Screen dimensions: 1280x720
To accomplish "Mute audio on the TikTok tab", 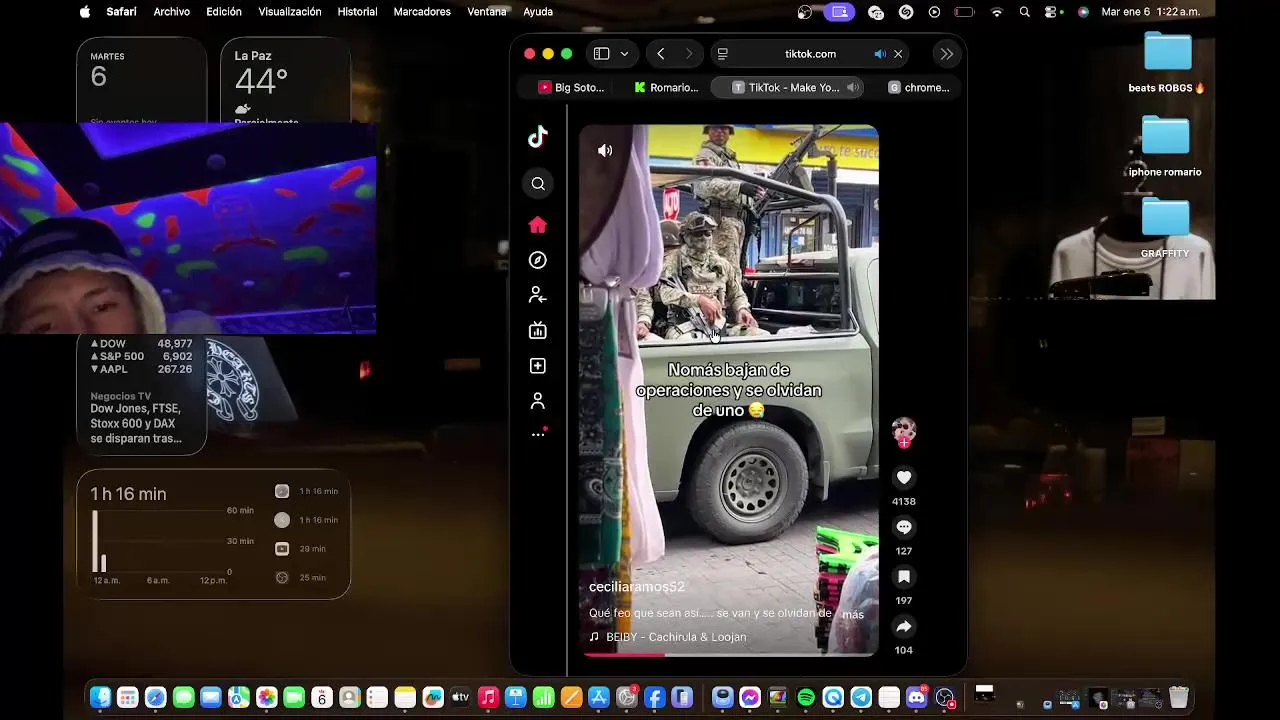I will pyautogui.click(x=853, y=87).
